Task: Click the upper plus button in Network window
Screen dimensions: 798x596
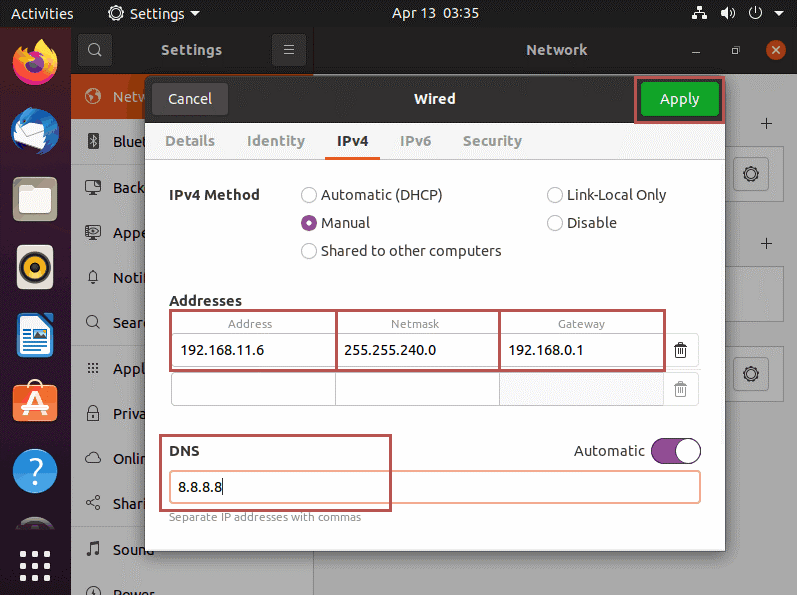Action: click(766, 124)
